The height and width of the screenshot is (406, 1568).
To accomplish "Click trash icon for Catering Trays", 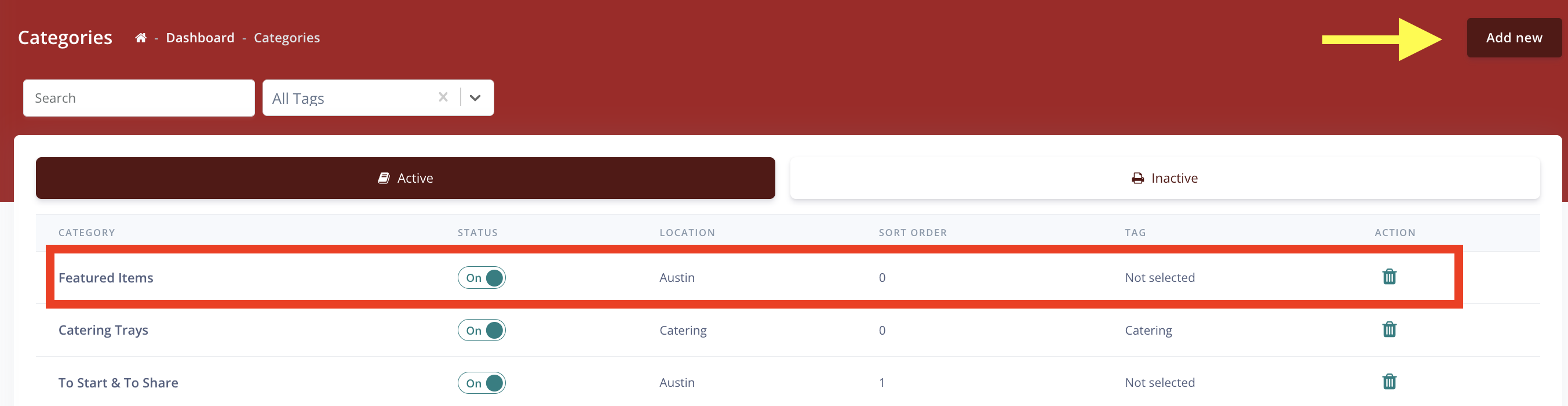I will 1389,330.
